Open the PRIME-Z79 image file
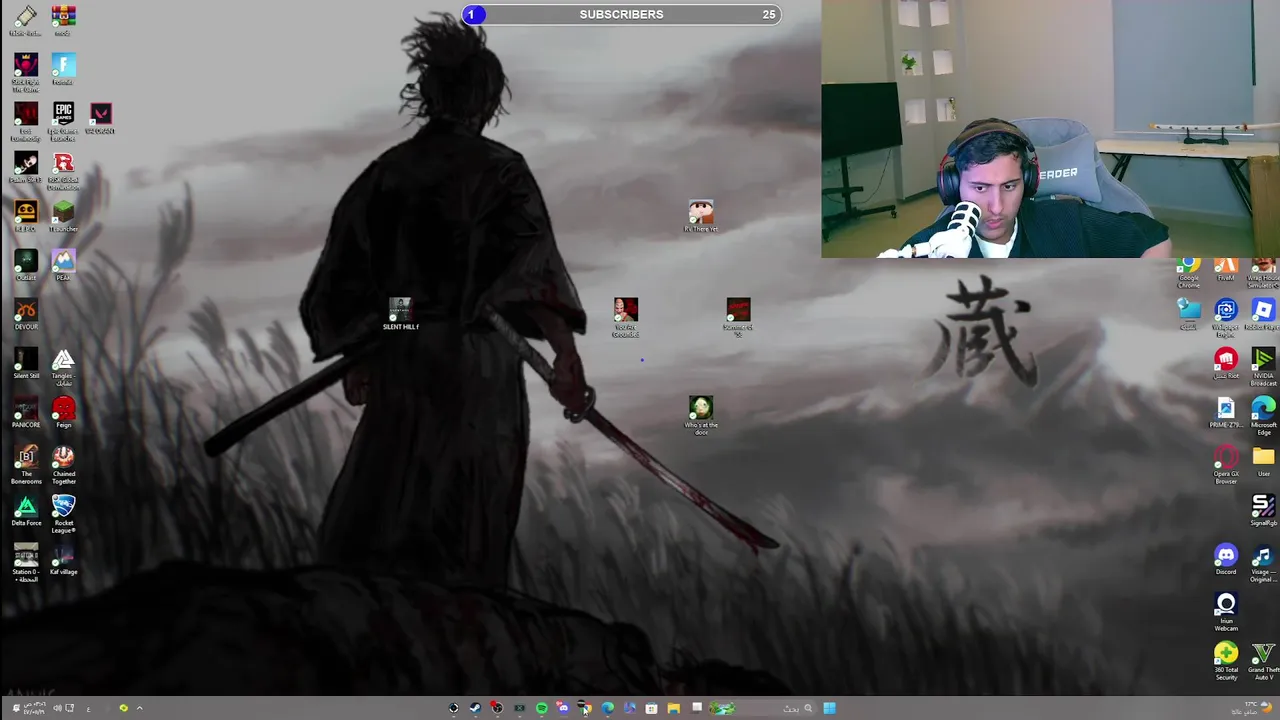Image resolution: width=1280 pixels, height=720 pixels. point(1226,412)
